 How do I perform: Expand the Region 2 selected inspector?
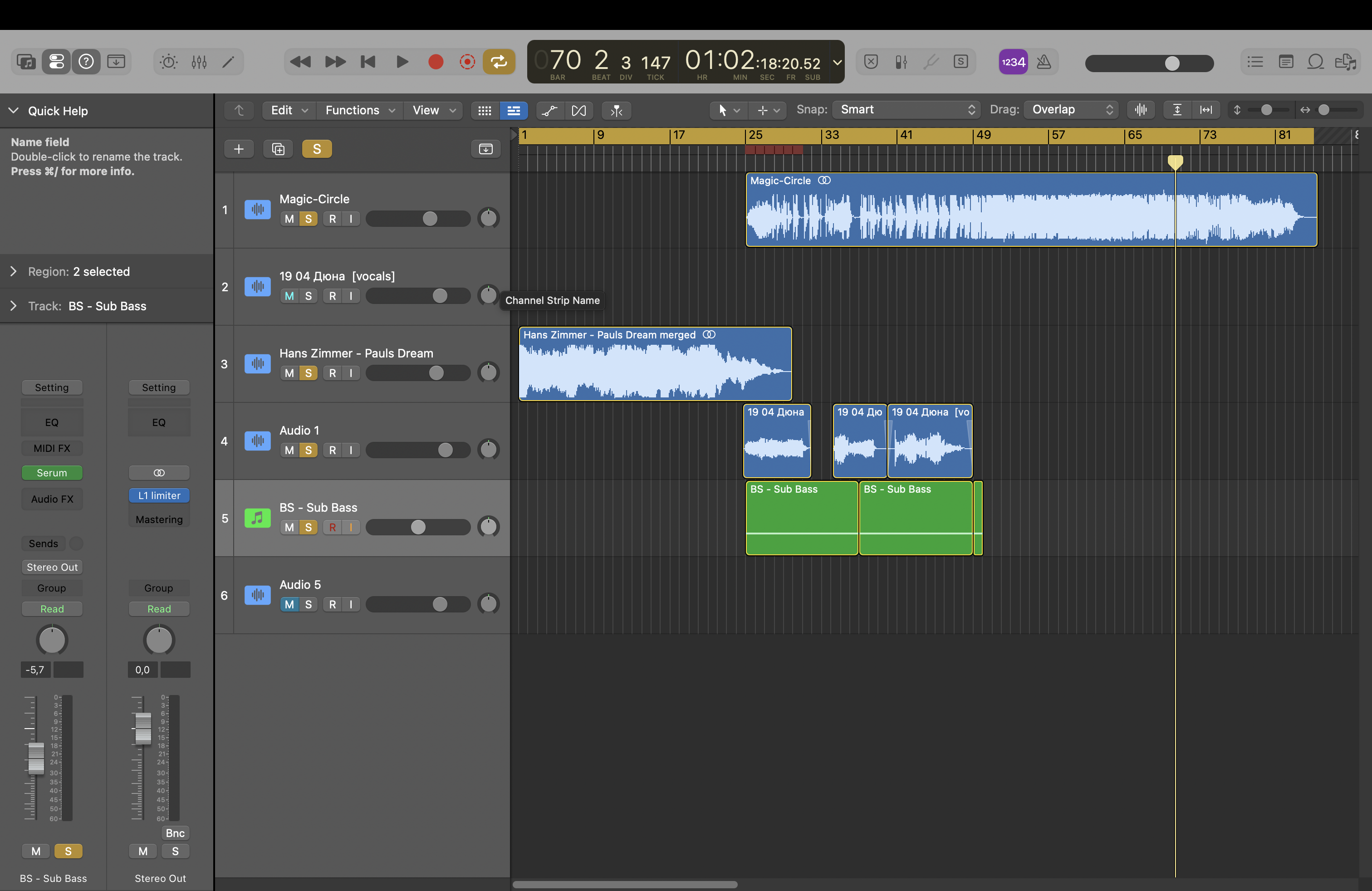pyautogui.click(x=13, y=271)
